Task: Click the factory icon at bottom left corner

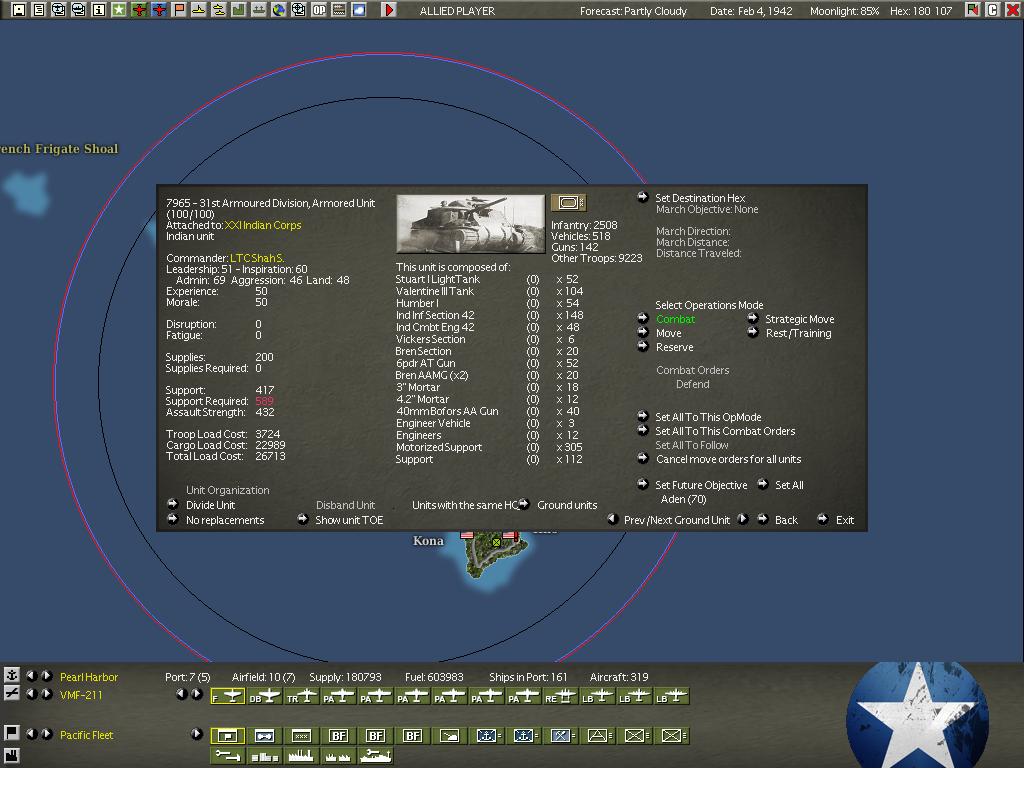Action: [x=12, y=755]
